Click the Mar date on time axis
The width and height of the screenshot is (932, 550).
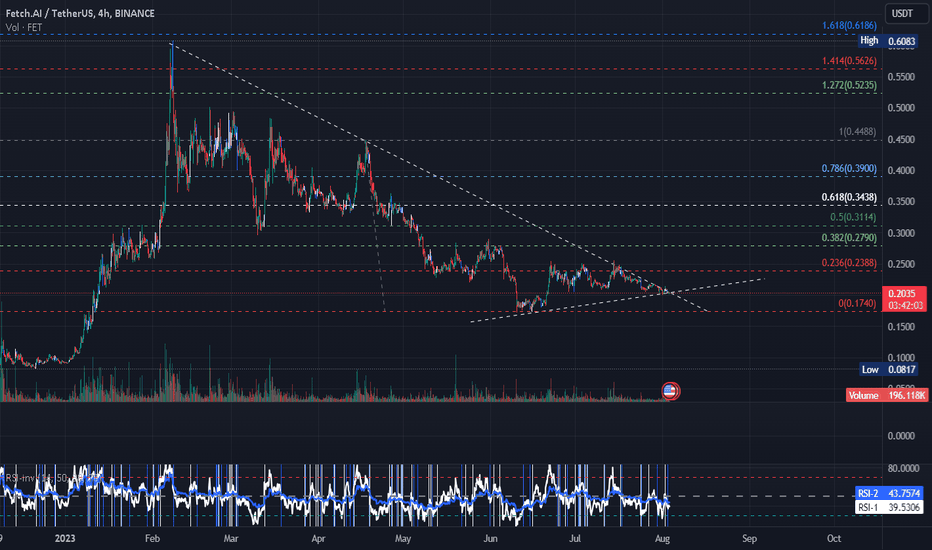point(231,539)
